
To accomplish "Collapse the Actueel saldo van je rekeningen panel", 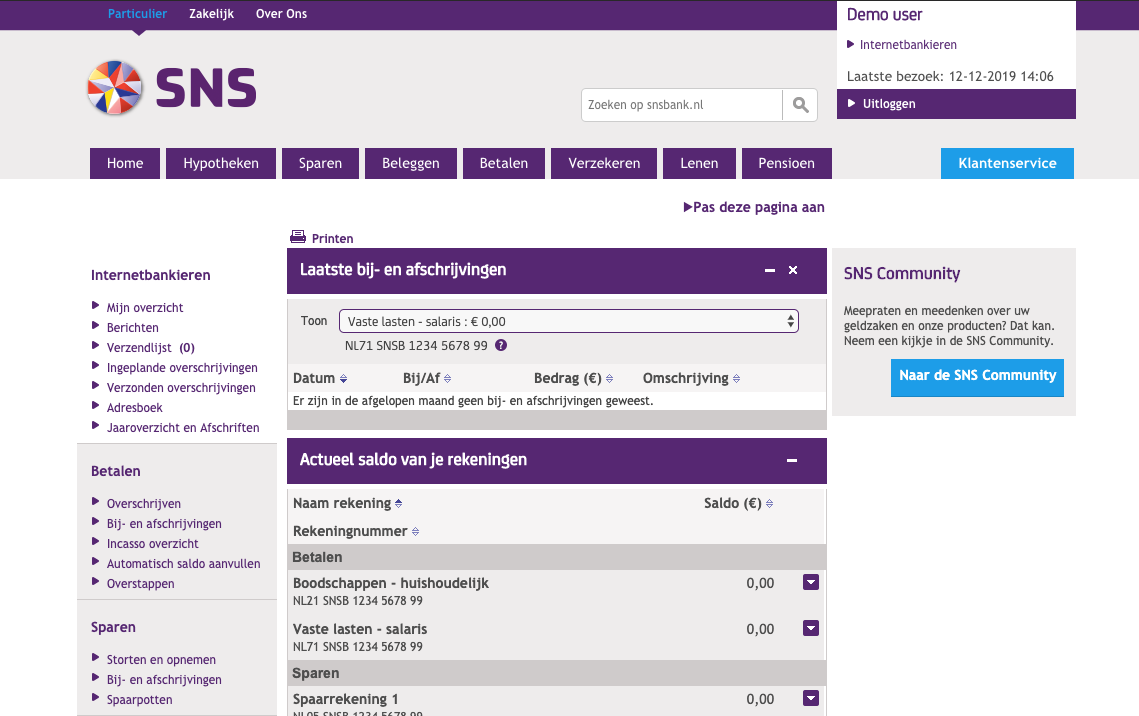I will tap(792, 460).
